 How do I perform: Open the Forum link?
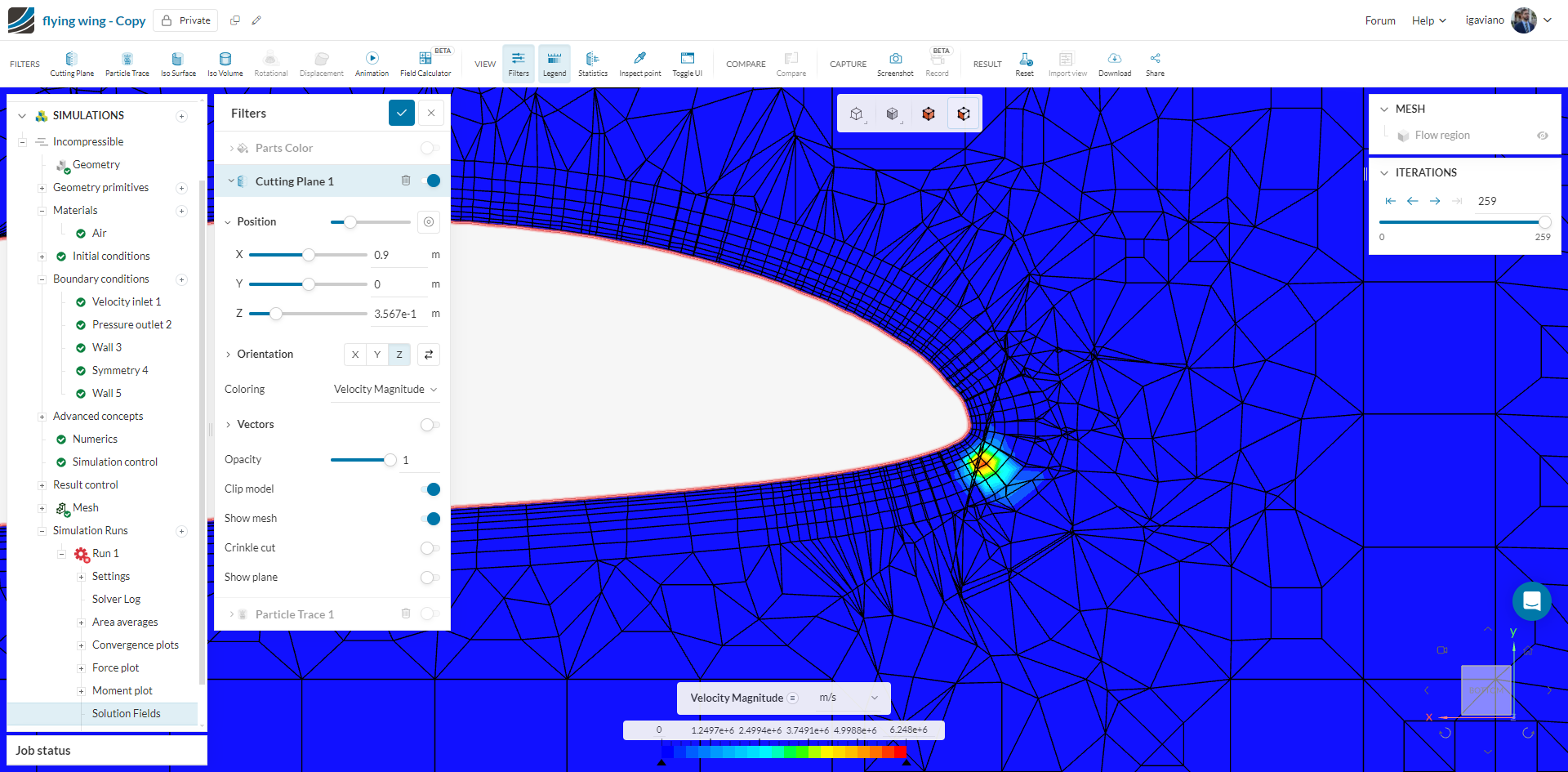(x=1380, y=20)
